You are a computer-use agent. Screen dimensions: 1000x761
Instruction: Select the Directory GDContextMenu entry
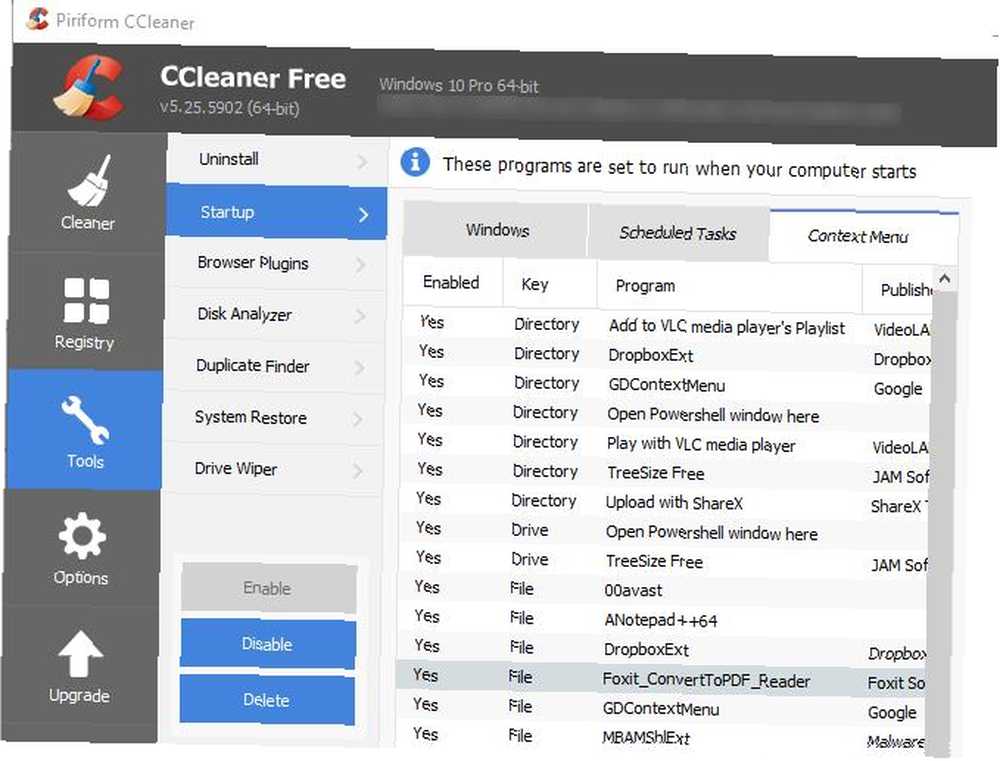pos(664,385)
